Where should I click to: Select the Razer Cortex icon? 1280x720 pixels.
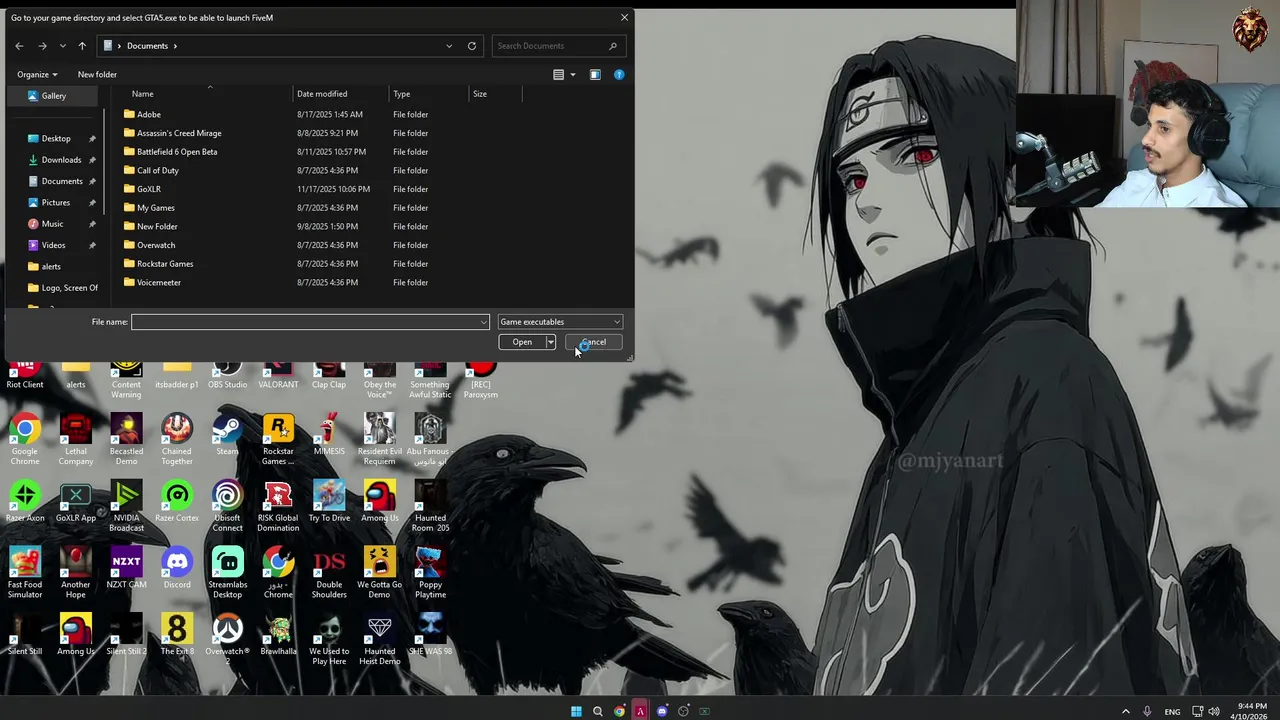pos(177,503)
